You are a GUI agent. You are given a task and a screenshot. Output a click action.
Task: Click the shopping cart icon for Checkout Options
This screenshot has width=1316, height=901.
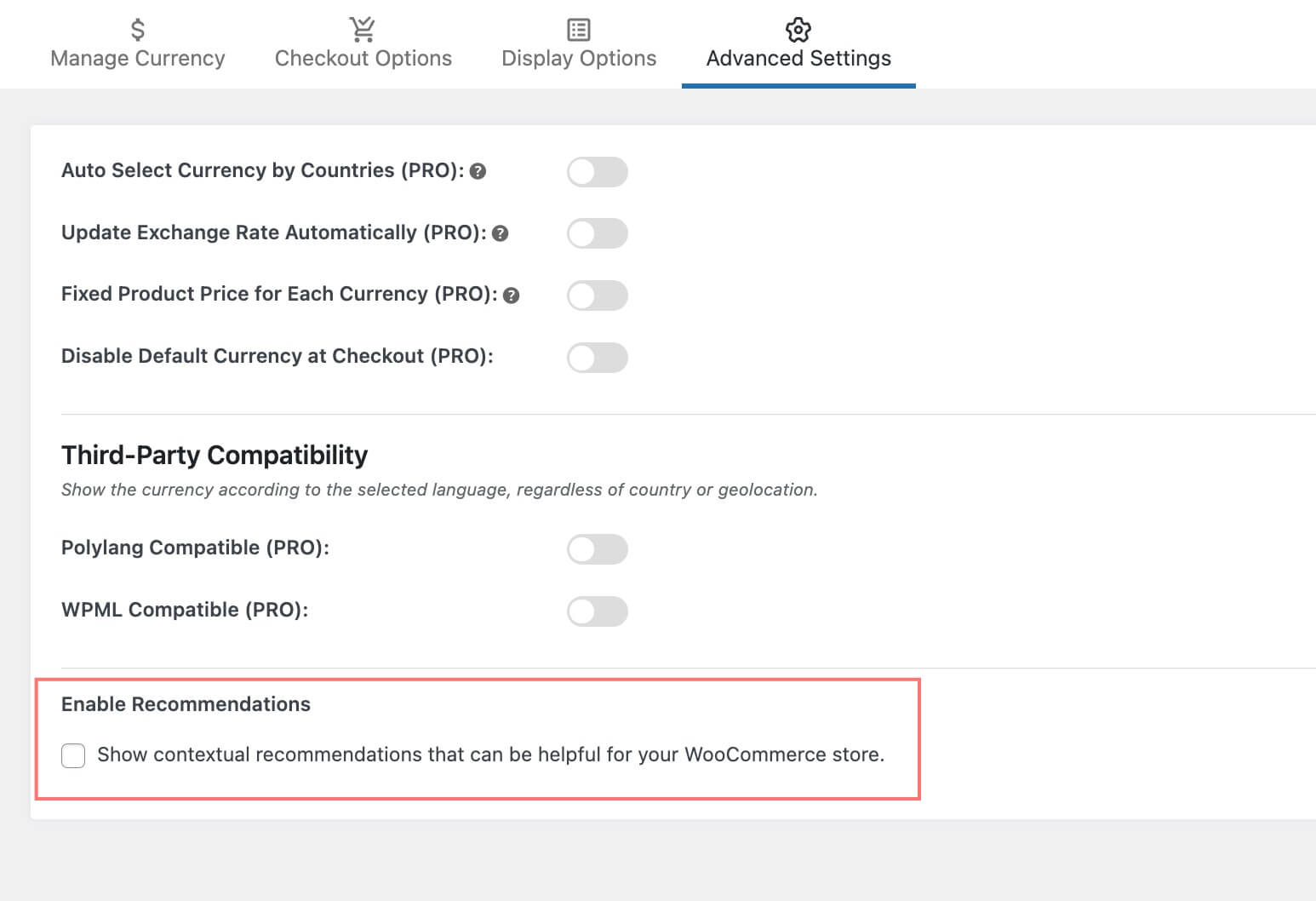point(363,30)
